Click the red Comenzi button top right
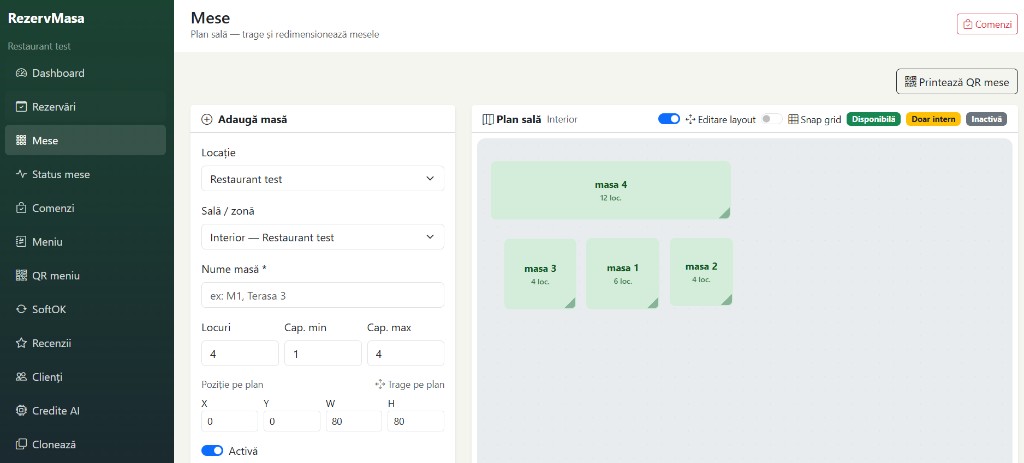This screenshot has height=463, width=1024. 987,24
